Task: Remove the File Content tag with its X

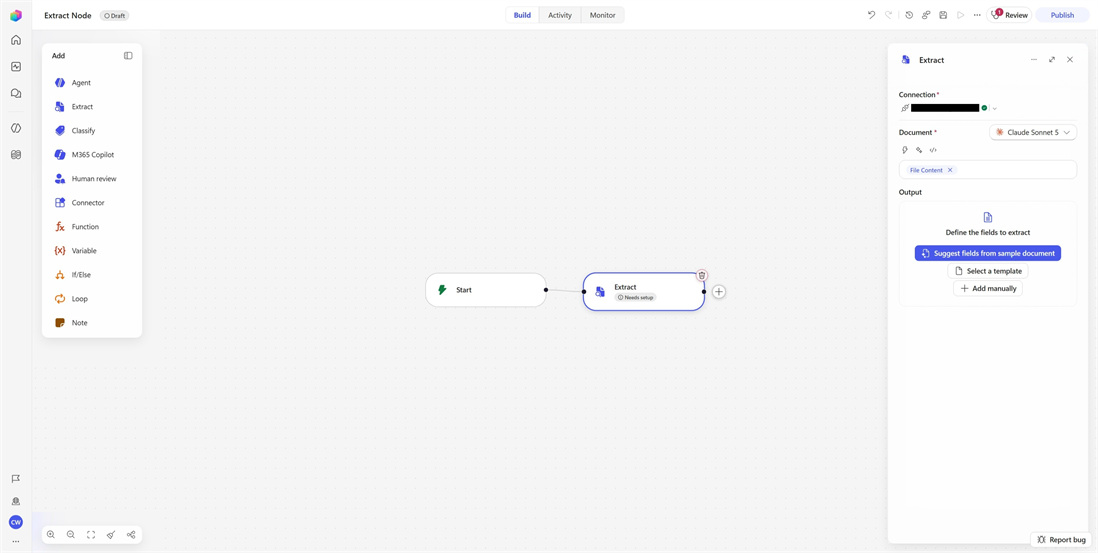Action: (950, 170)
